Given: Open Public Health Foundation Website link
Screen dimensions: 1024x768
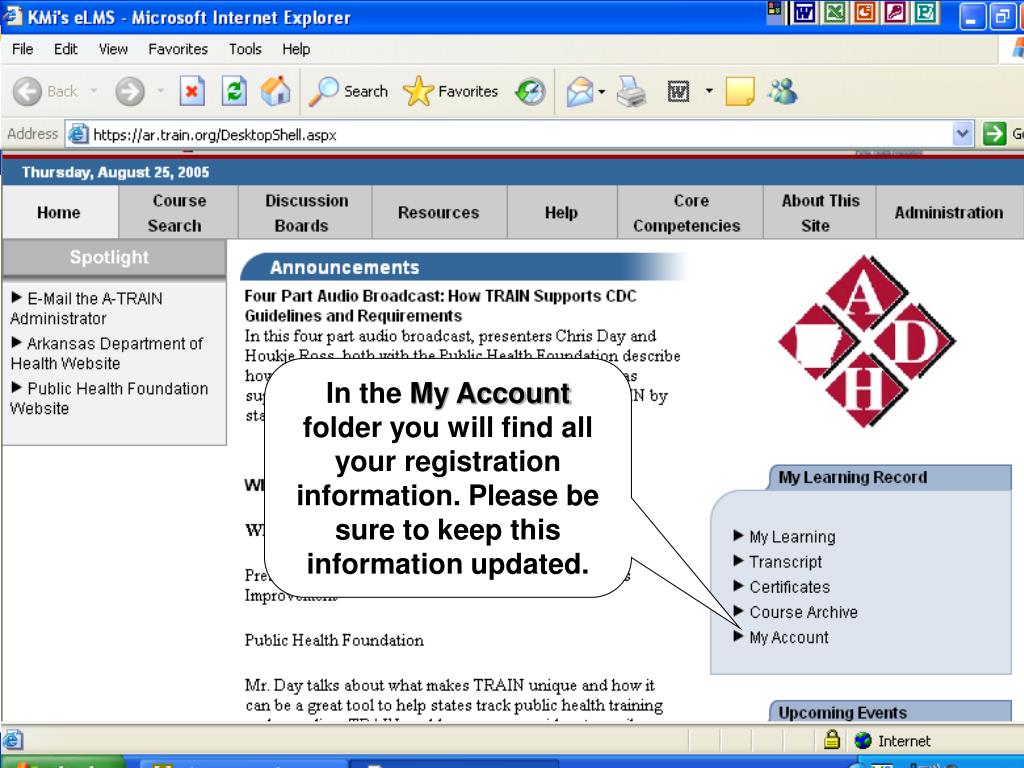Looking at the screenshot, I should point(109,398).
